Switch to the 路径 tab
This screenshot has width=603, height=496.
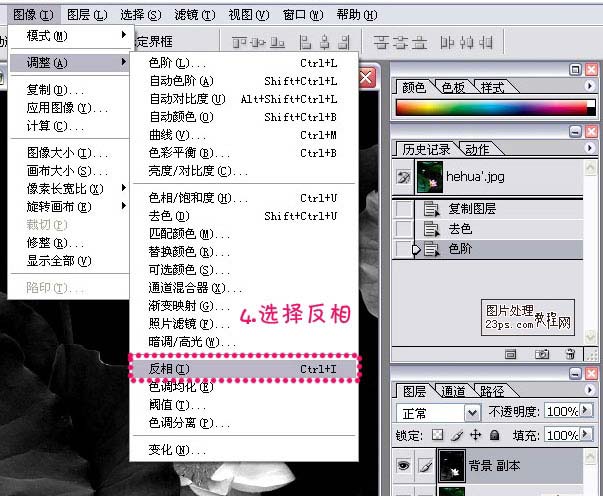pos(492,391)
